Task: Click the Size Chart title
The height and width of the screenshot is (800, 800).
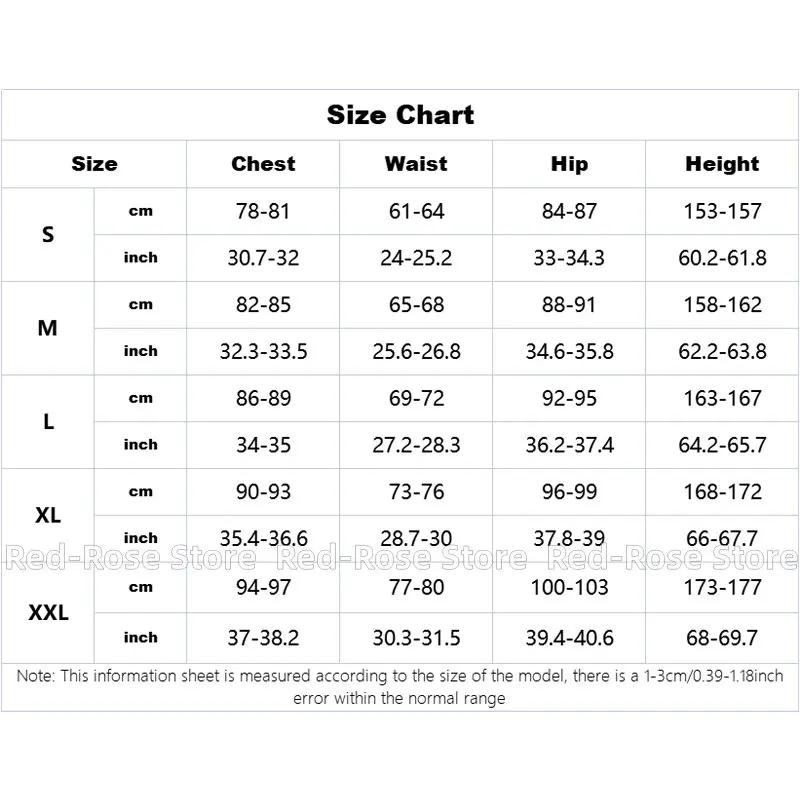Action: click(x=400, y=115)
